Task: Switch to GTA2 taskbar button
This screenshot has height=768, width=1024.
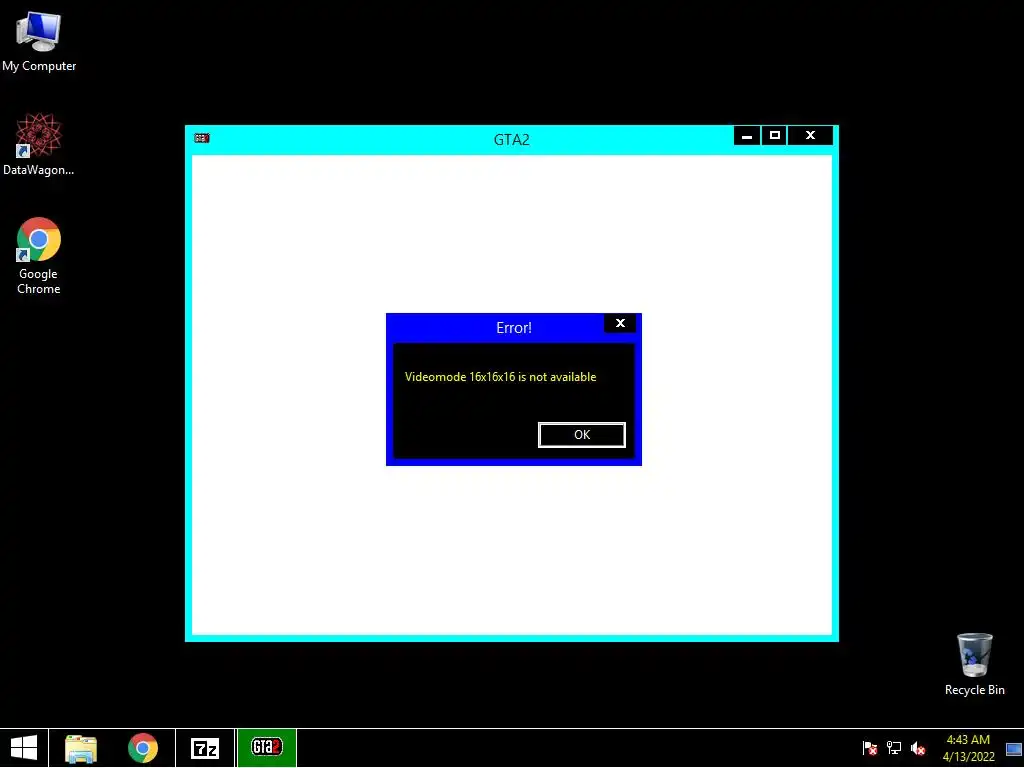Action: click(x=266, y=748)
